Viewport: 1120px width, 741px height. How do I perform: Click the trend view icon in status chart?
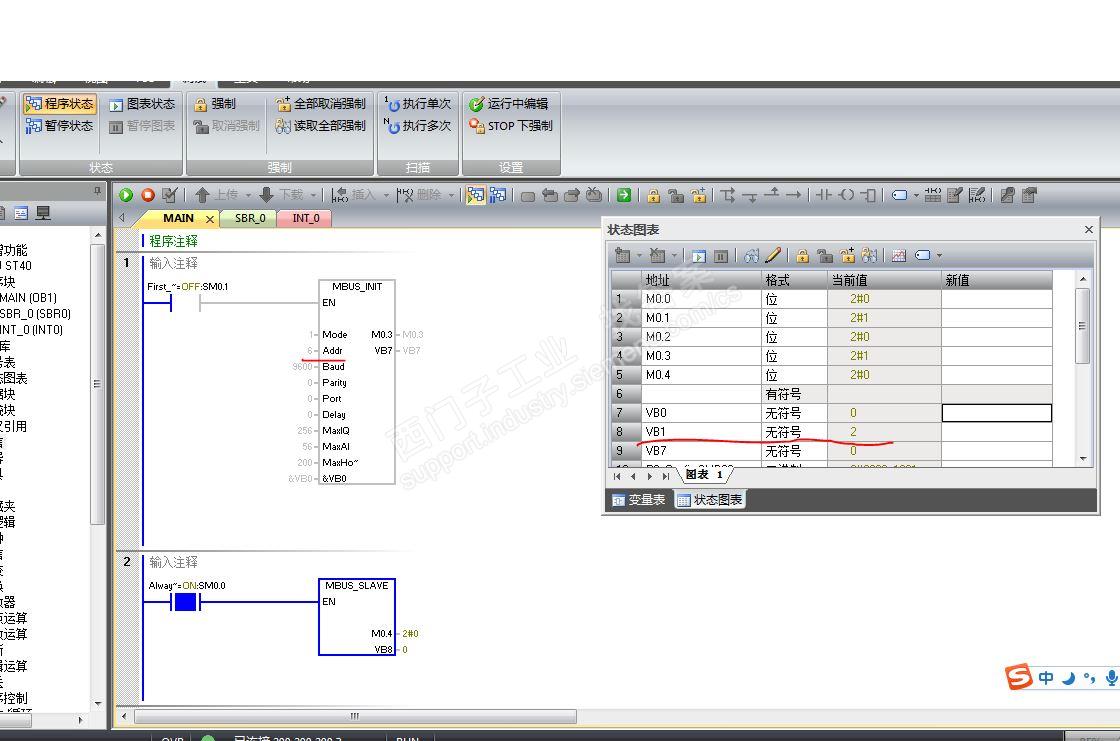pyautogui.click(x=899, y=255)
